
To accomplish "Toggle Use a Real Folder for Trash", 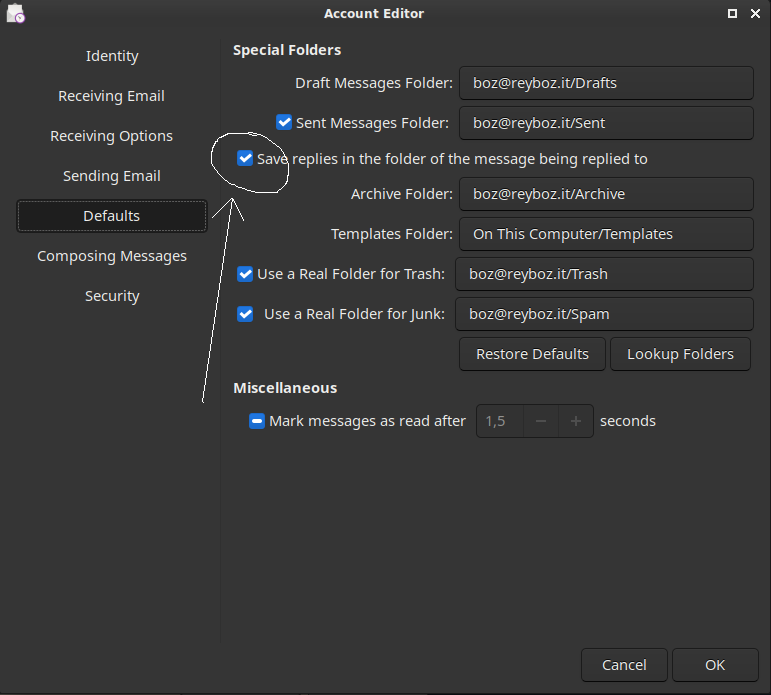I will pyautogui.click(x=245, y=273).
